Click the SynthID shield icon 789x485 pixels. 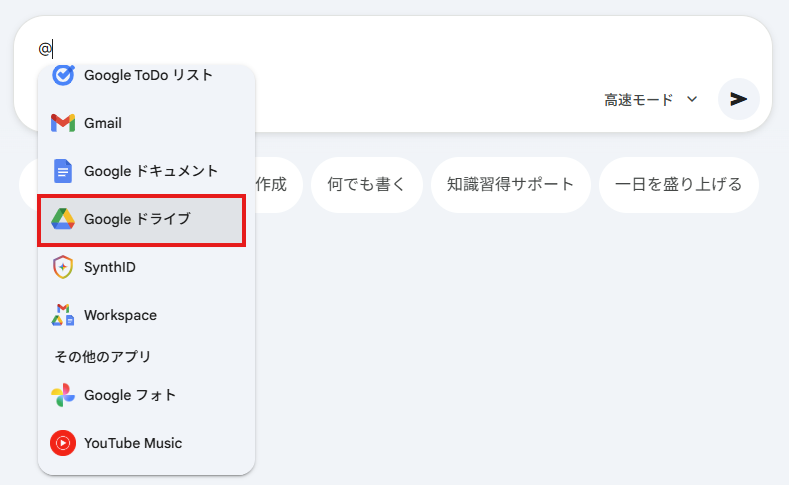63,267
